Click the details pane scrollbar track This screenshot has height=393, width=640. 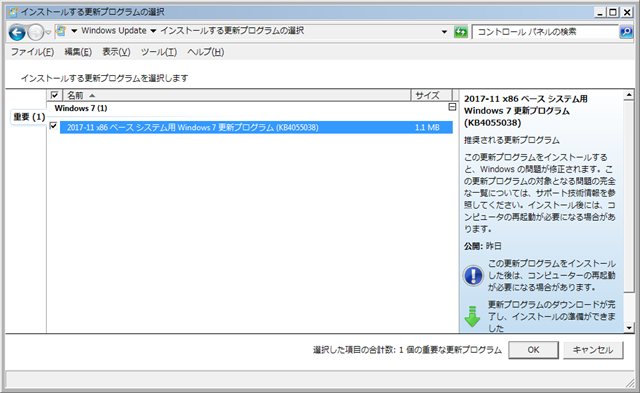[629, 307]
